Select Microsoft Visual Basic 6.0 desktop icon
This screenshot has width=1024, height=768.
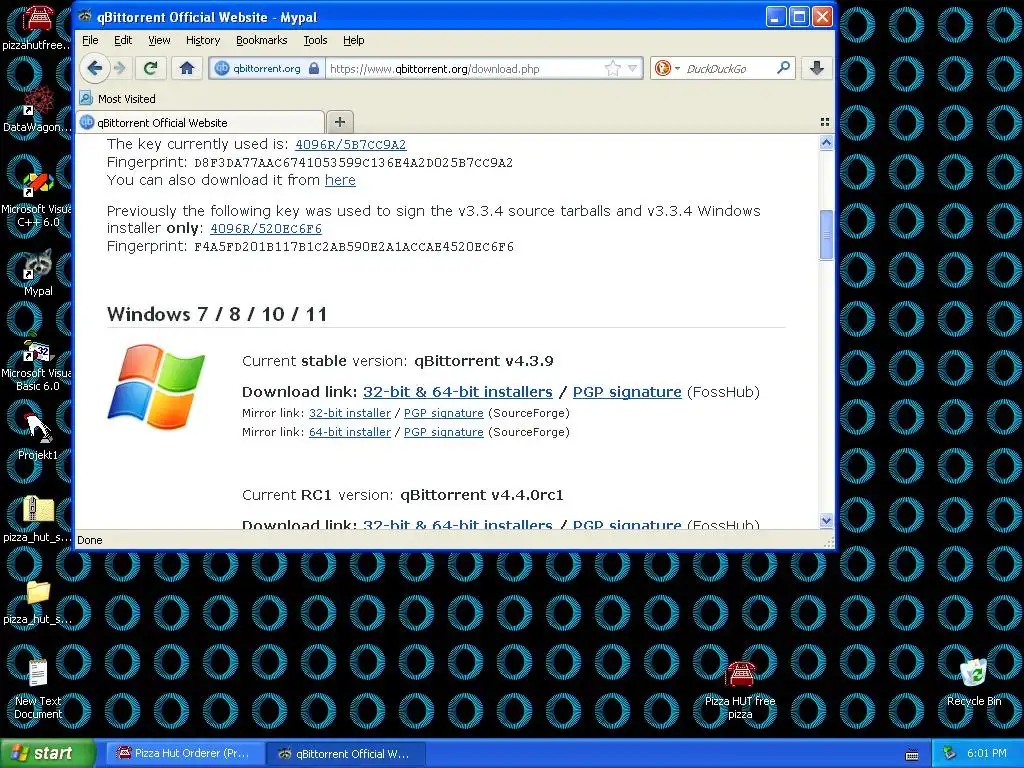point(37,364)
